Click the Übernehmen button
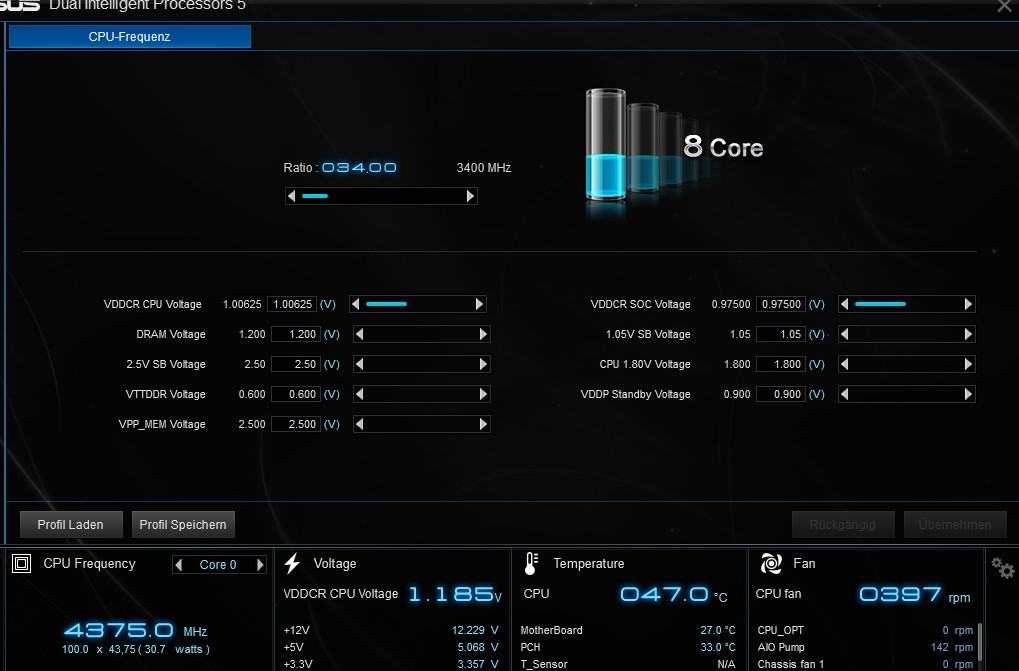Image resolution: width=1019 pixels, height=671 pixels. click(x=955, y=524)
